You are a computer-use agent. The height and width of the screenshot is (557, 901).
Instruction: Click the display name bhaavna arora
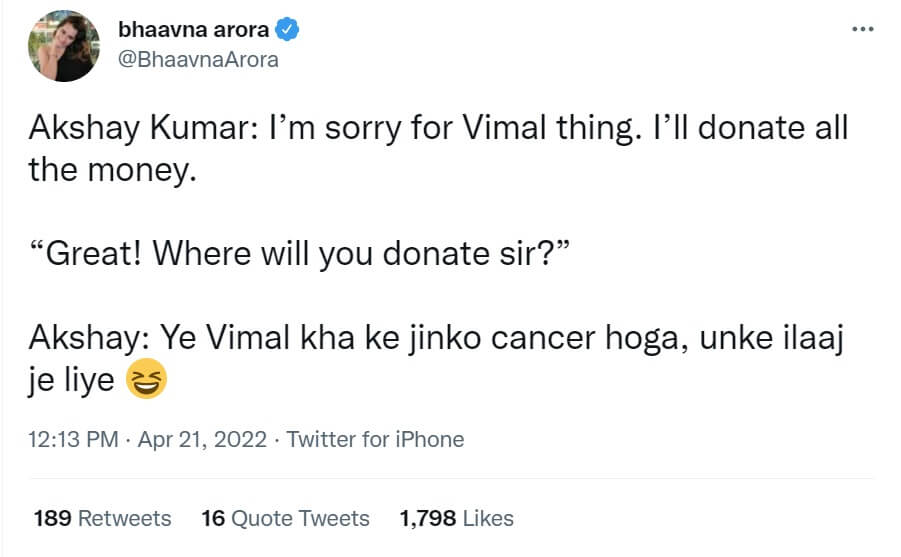point(193,30)
